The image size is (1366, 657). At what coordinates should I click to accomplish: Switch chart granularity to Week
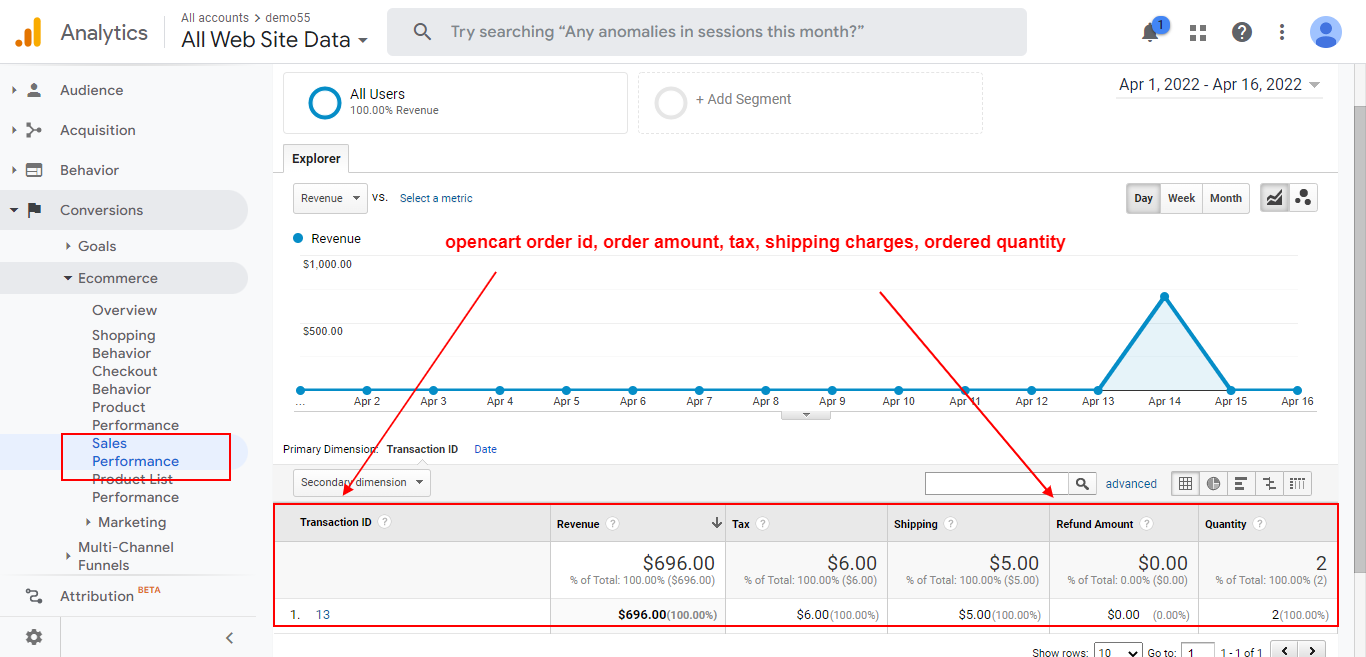(1181, 198)
